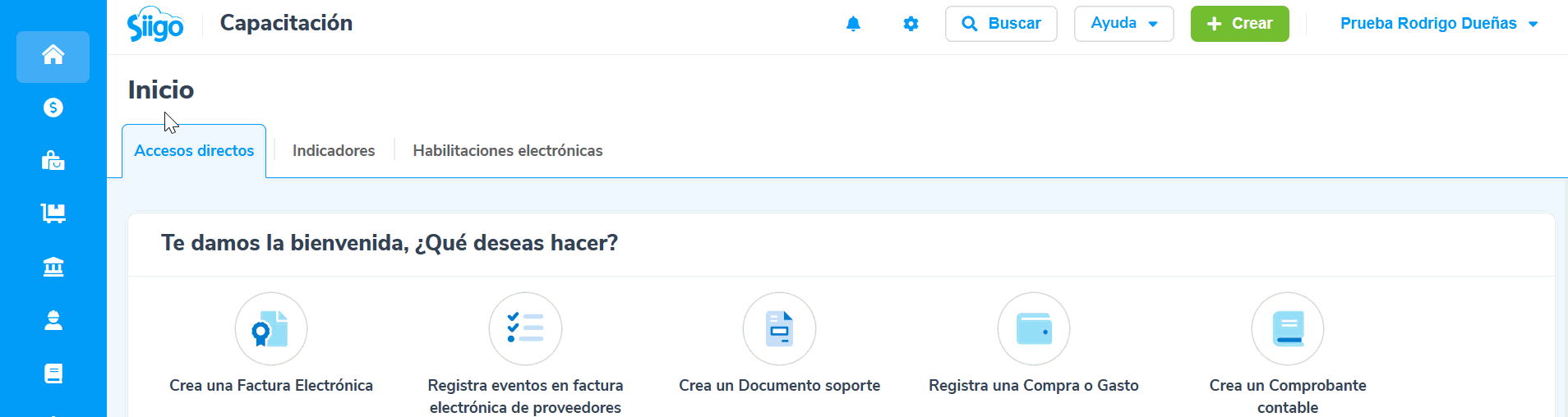Click the bank building icon
This screenshot has width=1568, height=417.
click(x=53, y=267)
